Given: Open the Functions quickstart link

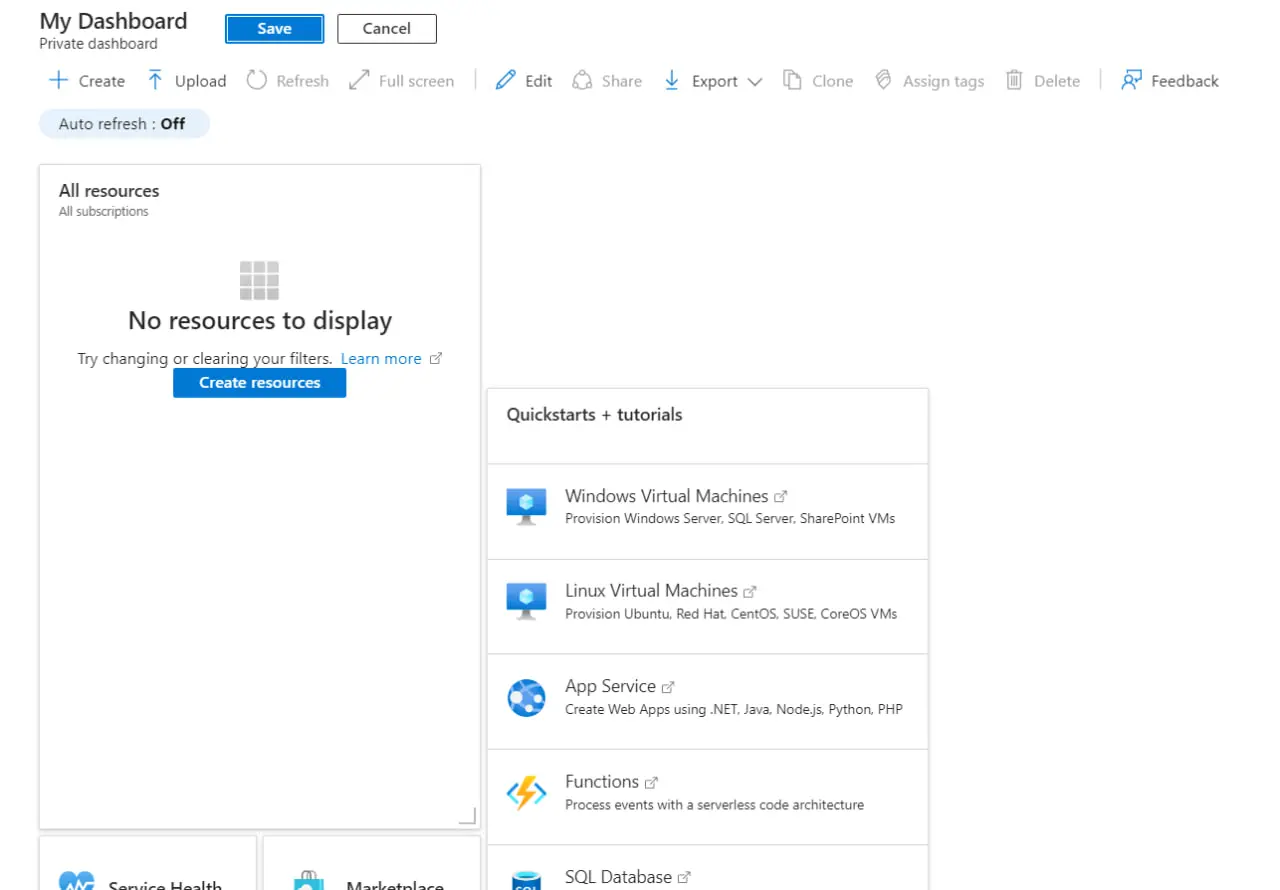Looking at the screenshot, I should pos(602,781).
